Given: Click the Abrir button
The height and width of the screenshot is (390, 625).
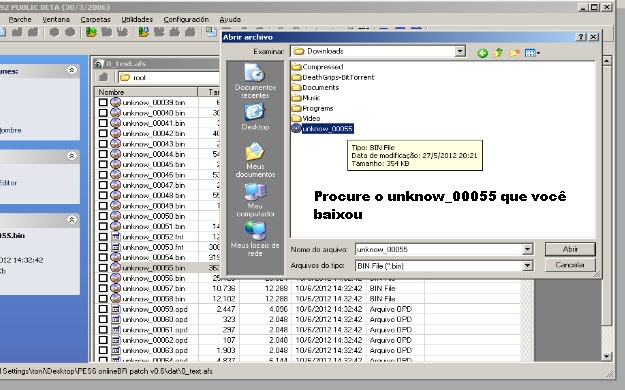Looking at the screenshot, I should point(570,249).
